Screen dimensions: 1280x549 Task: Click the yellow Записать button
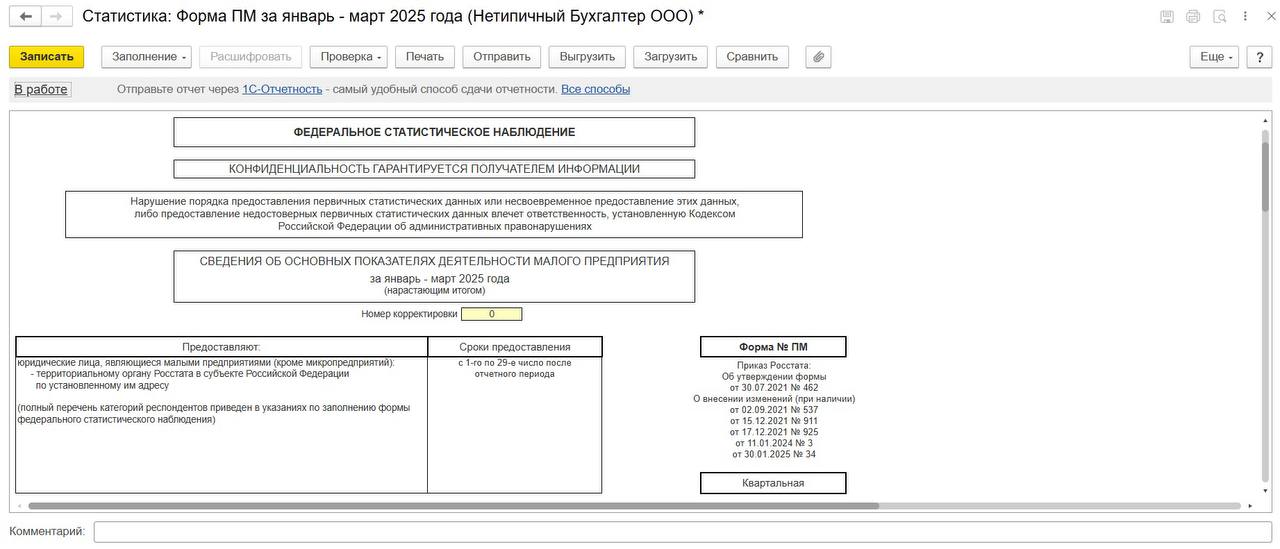pyautogui.click(x=47, y=57)
